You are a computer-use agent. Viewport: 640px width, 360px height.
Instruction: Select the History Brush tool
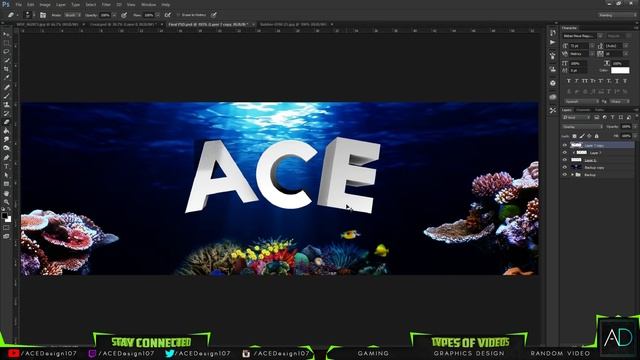pyautogui.click(x=6, y=113)
